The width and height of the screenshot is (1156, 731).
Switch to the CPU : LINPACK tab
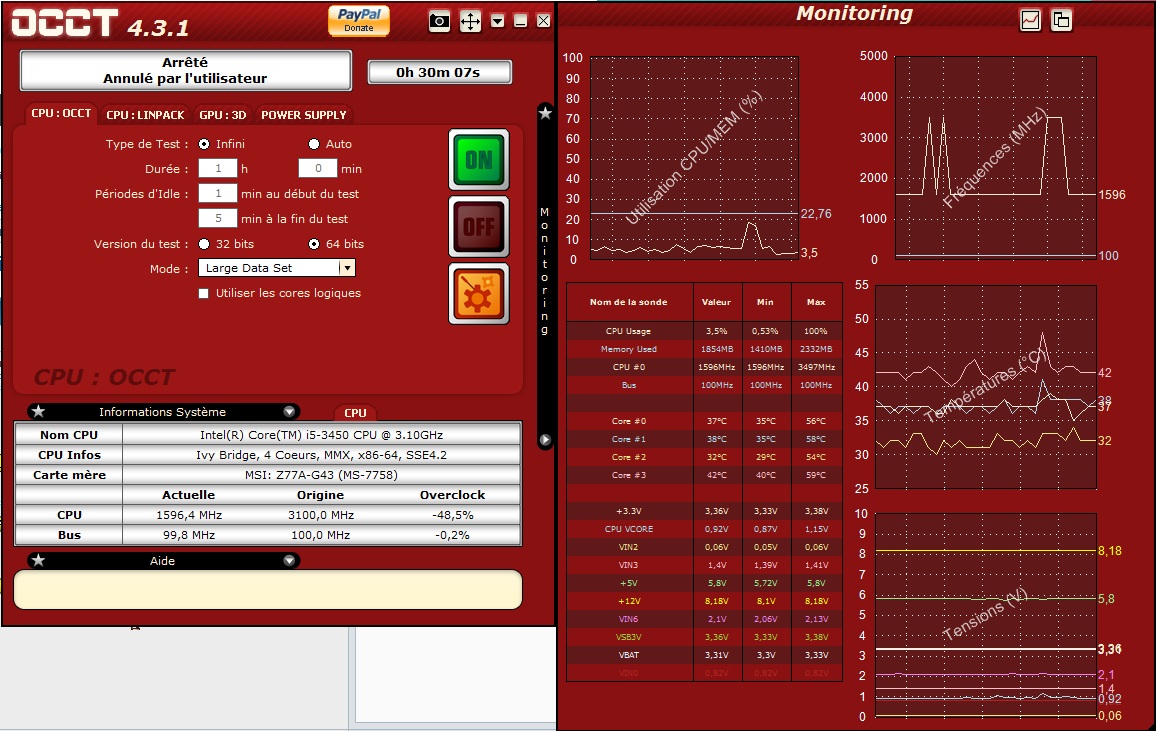(145, 115)
